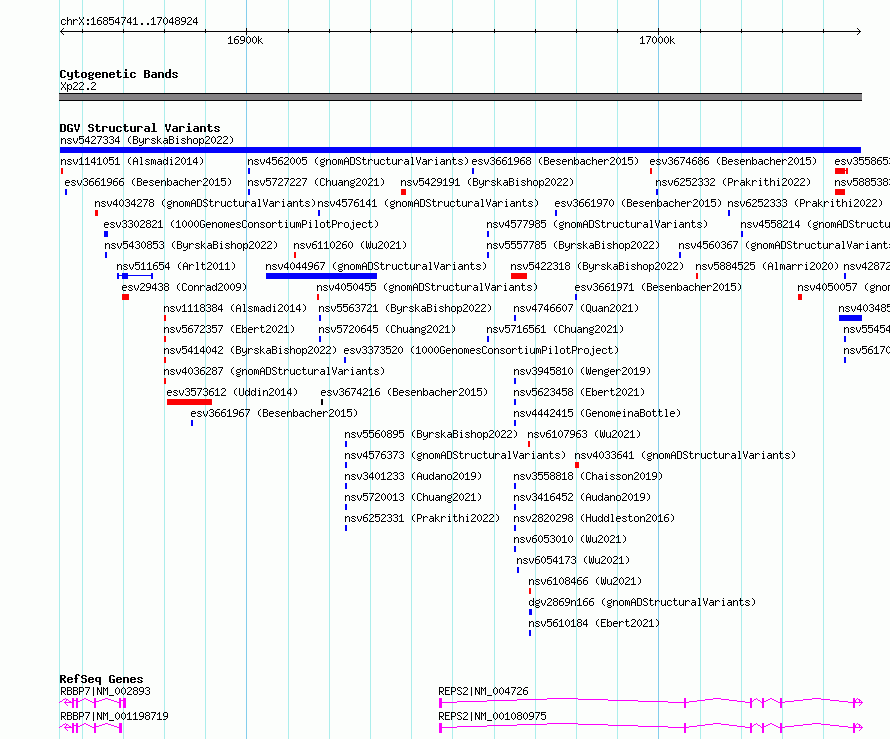Open nsv511654 (Arlt2011) variant
The width and height of the screenshot is (890, 739).
point(176,266)
